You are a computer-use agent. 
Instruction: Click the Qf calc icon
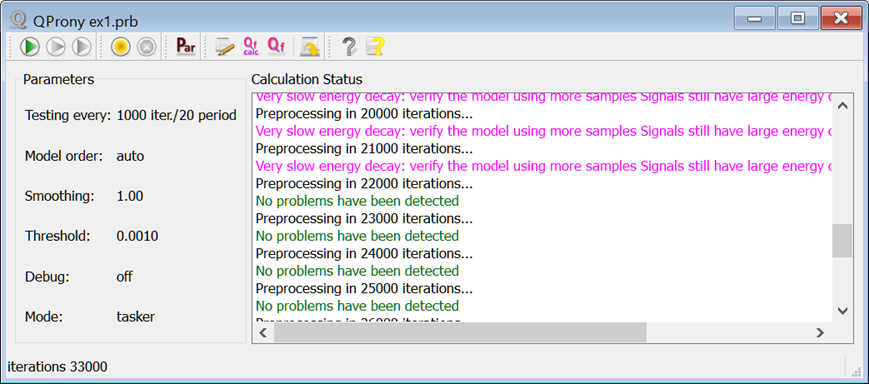coord(251,47)
